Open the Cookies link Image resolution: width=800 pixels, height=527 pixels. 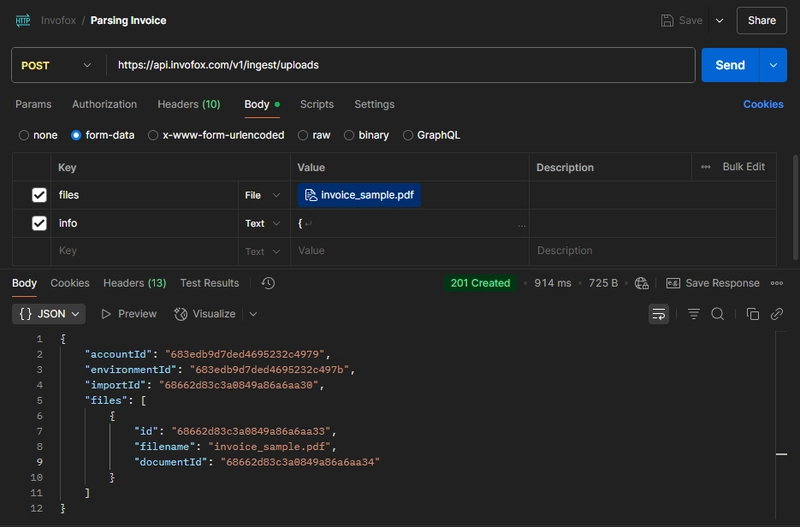763,104
